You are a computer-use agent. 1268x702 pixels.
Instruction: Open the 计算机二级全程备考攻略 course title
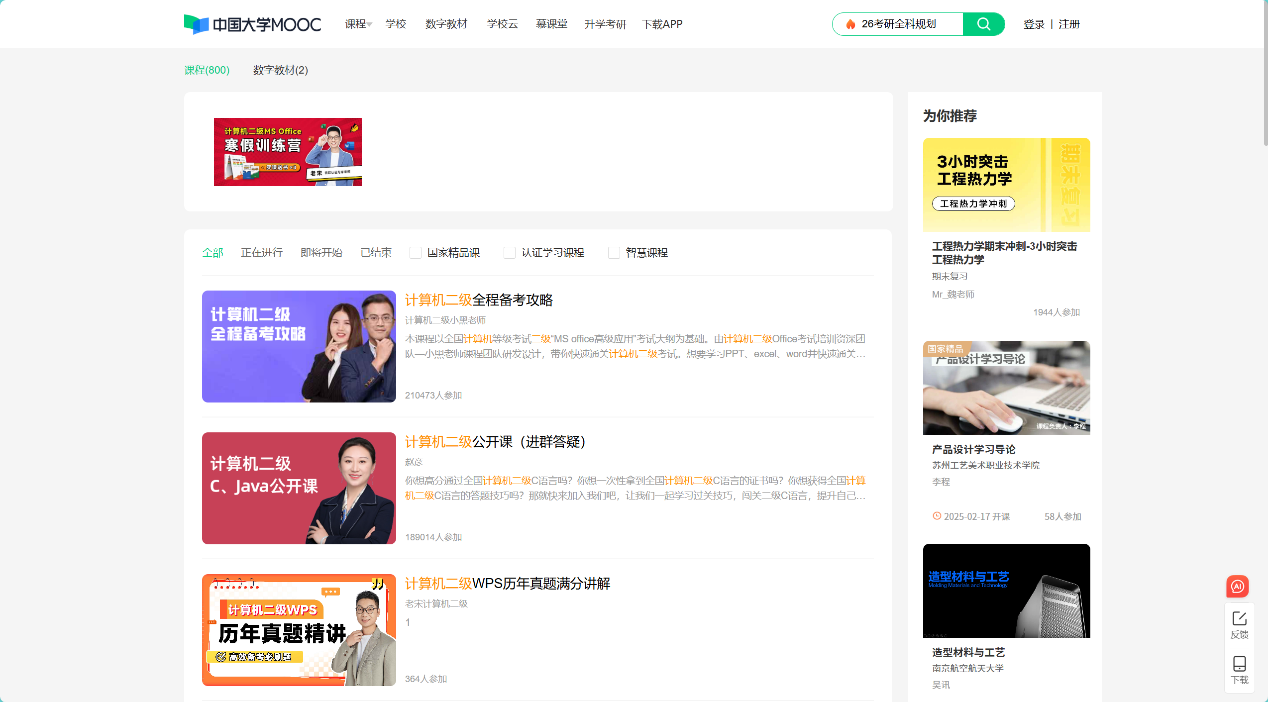coord(478,300)
